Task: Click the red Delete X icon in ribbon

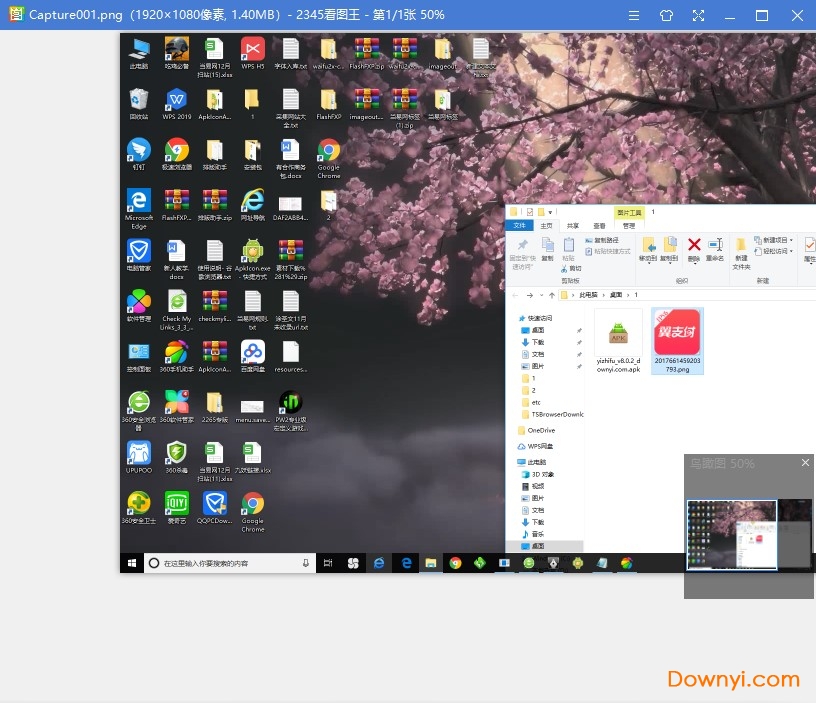Action: pos(694,246)
